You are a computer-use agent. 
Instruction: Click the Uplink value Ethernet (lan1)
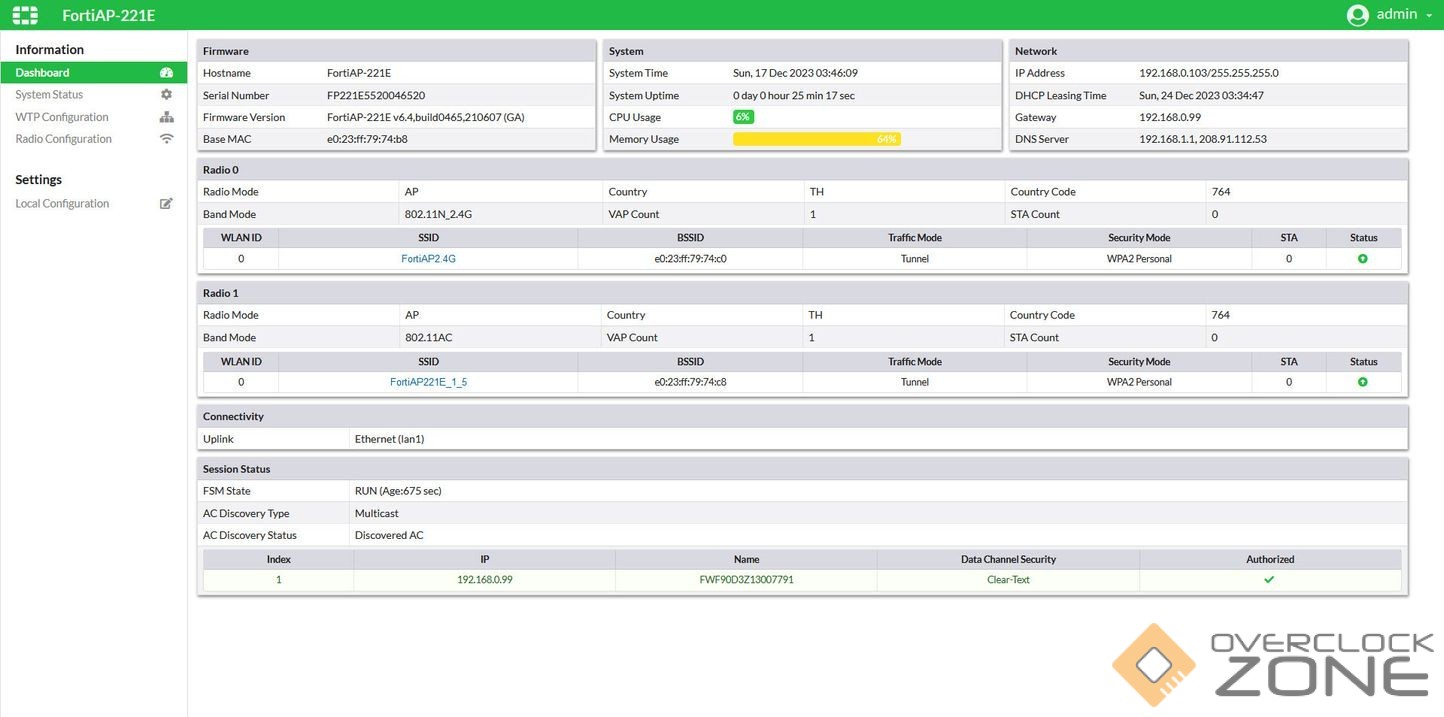389,439
